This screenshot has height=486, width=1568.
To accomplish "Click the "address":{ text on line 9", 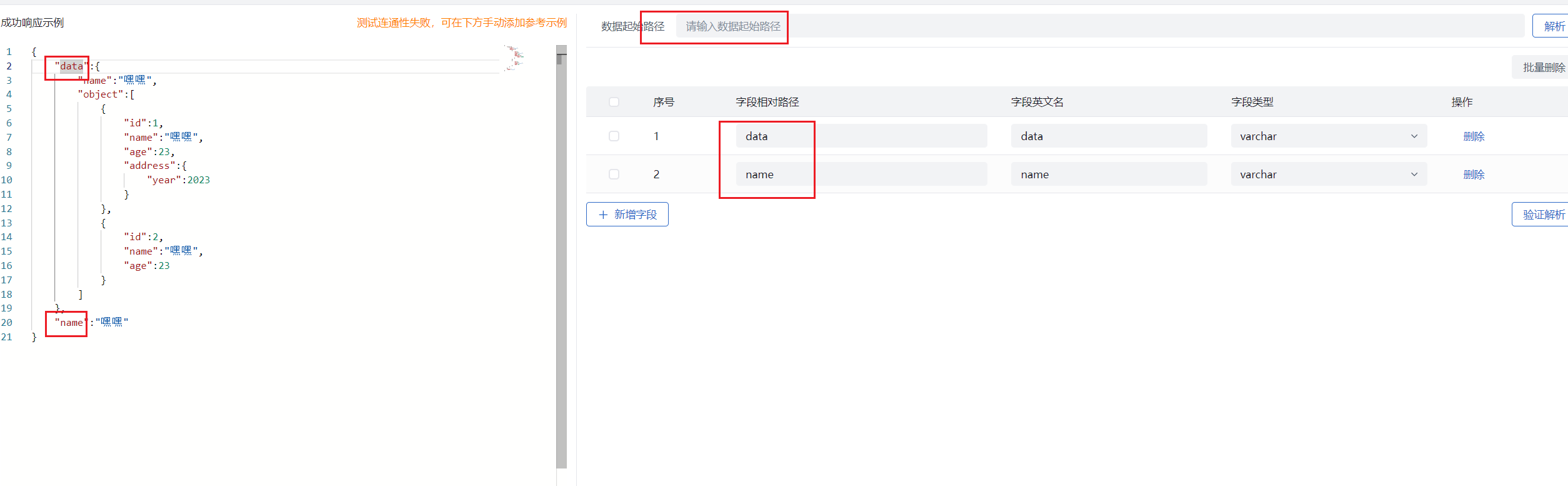I will [155, 166].
